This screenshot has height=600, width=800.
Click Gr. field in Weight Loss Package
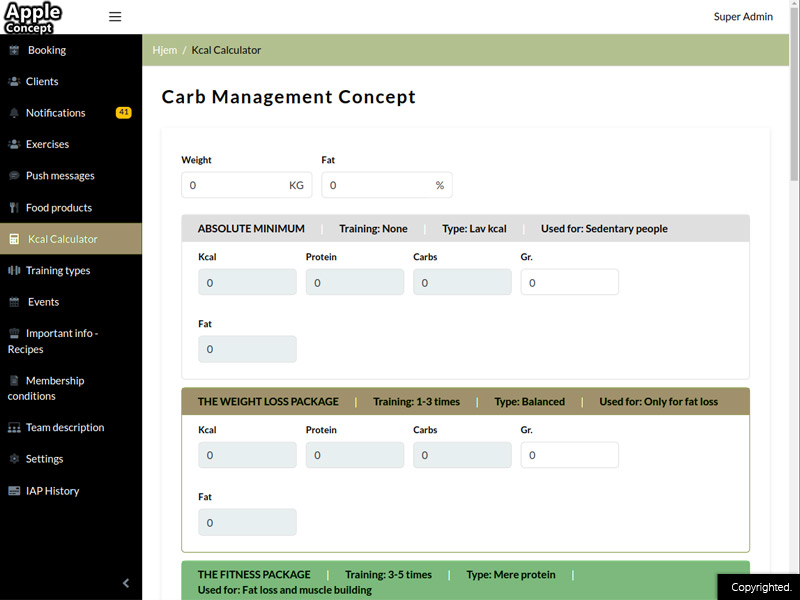click(x=569, y=455)
